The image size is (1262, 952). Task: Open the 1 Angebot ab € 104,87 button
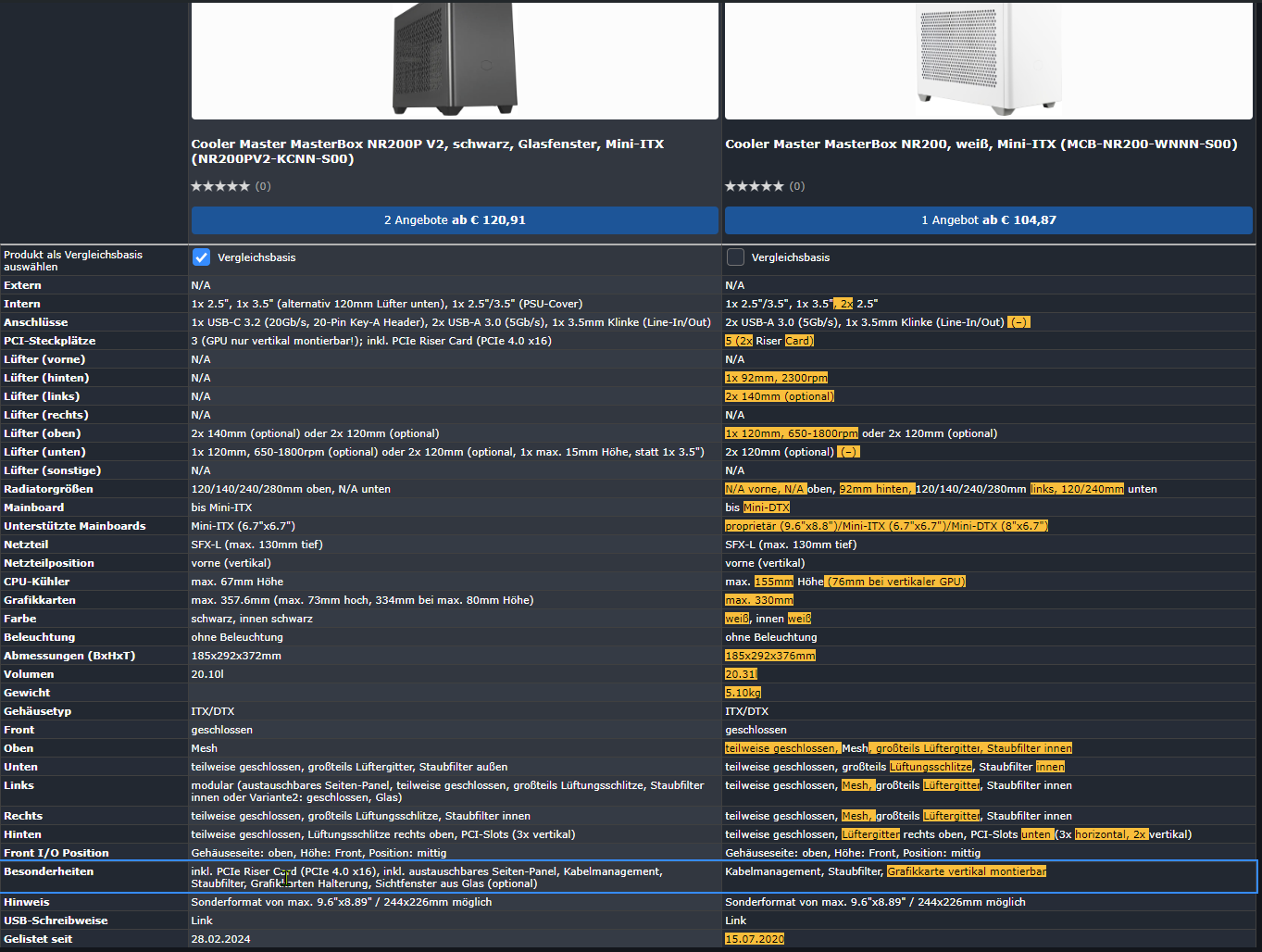coord(989,220)
